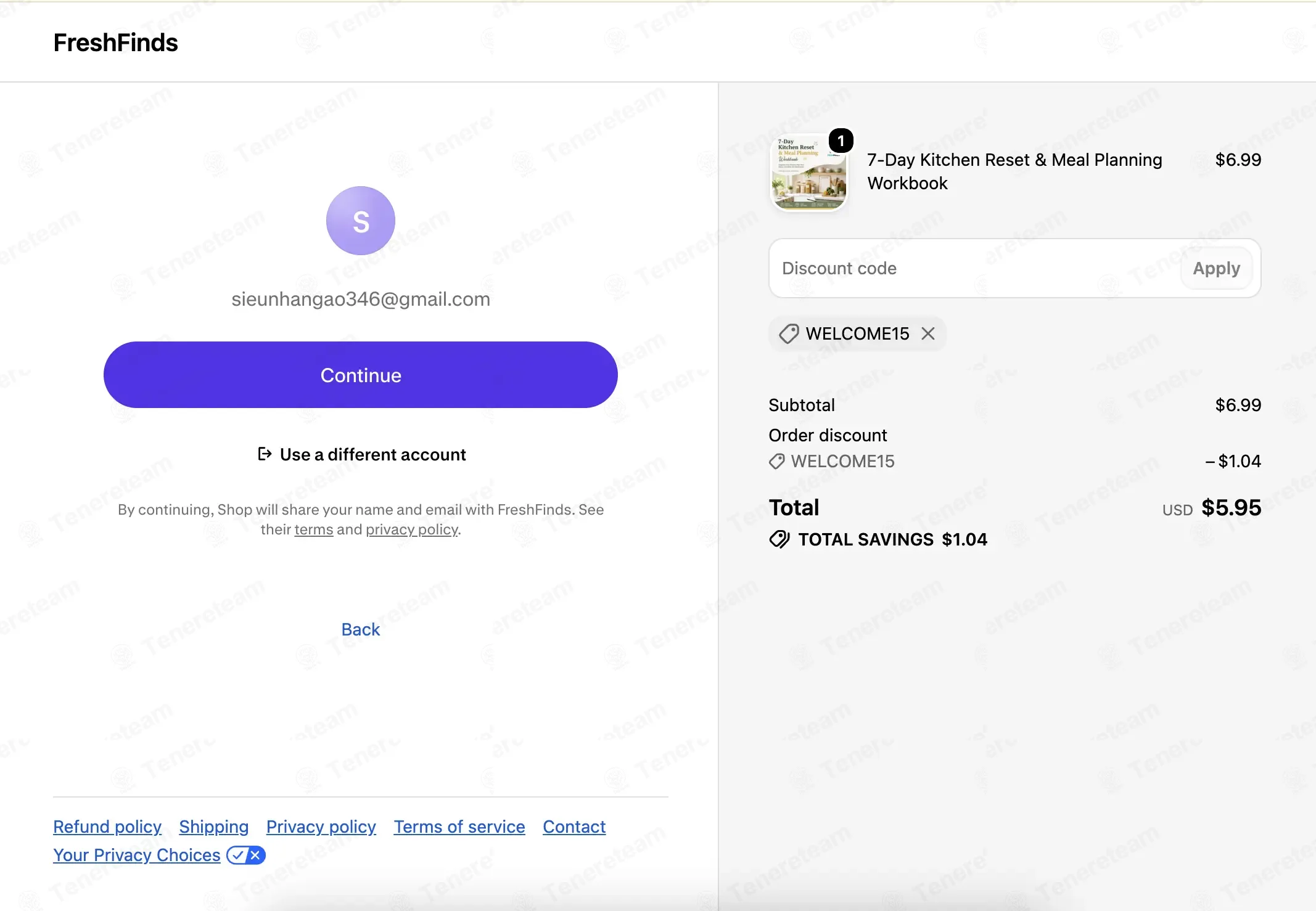The height and width of the screenshot is (911, 1316).
Task: Click the purple S account avatar
Action: 361,221
